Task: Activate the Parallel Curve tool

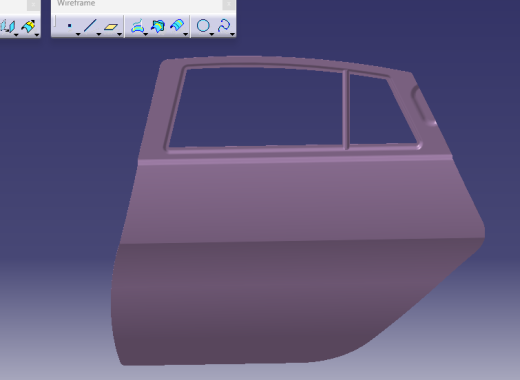Action: 177,26
